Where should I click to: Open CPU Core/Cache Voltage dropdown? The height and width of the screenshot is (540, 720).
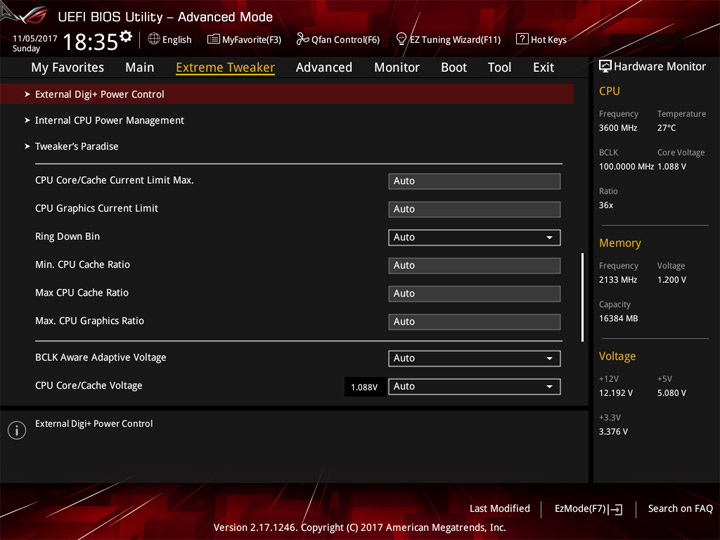click(x=474, y=387)
